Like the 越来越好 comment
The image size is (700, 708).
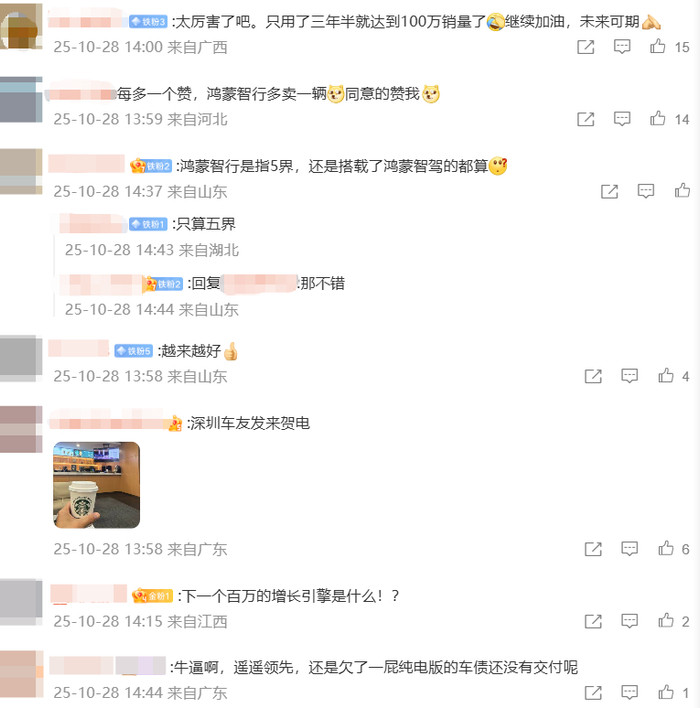tap(666, 375)
